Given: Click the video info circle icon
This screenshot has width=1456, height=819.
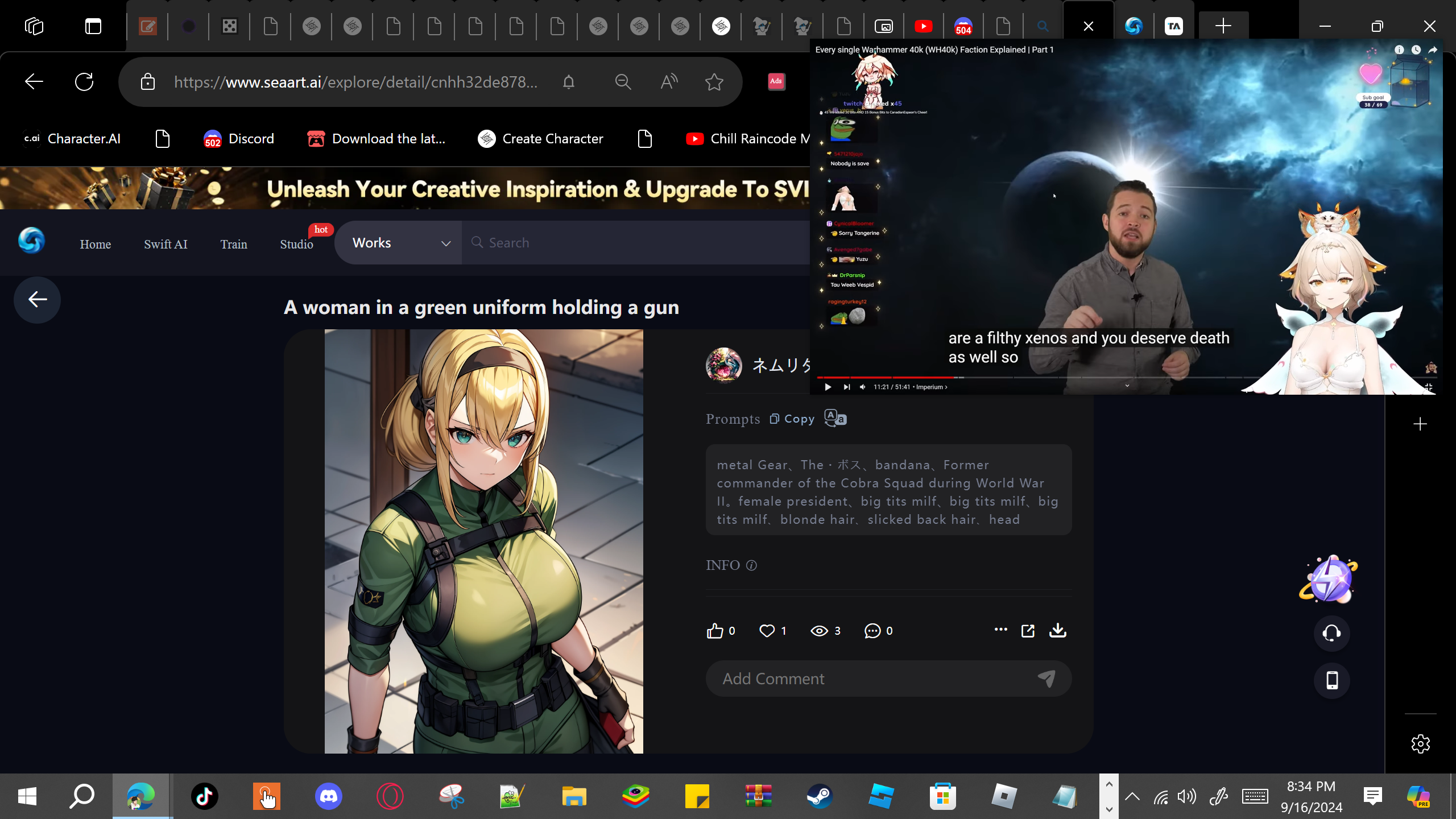Looking at the screenshot, I should (x=1399, y=50).
